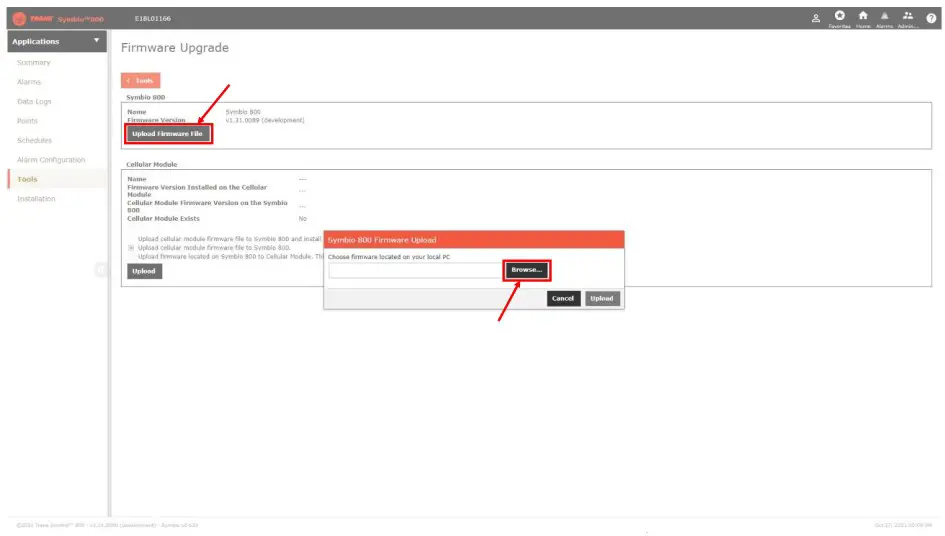945x536 pixels.
Task: Click the 'Firmware Upgrade' page heading
Action: (x=175, y=48)
